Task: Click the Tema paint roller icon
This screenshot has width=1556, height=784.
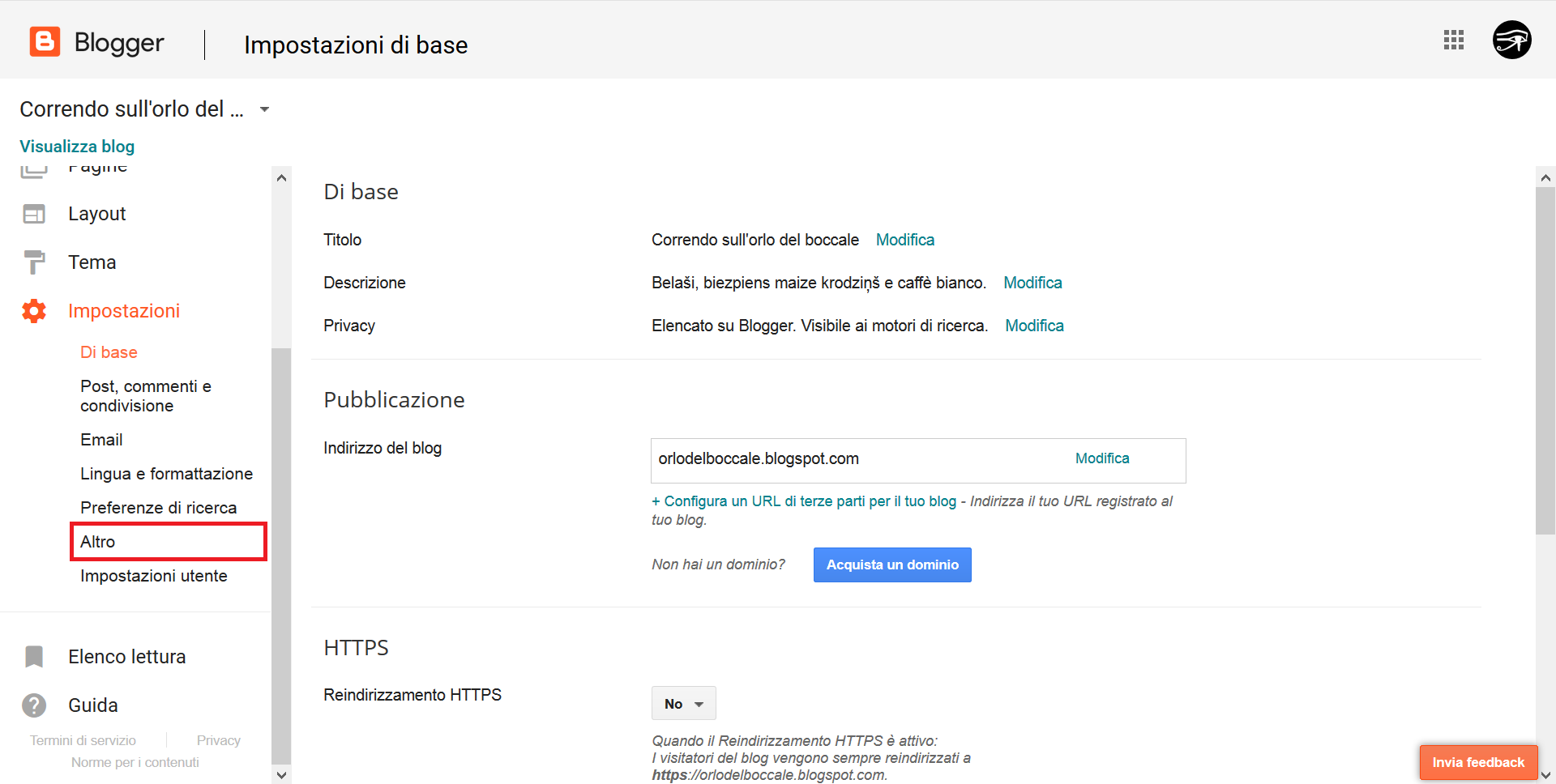Action: (x=34, y=262)
